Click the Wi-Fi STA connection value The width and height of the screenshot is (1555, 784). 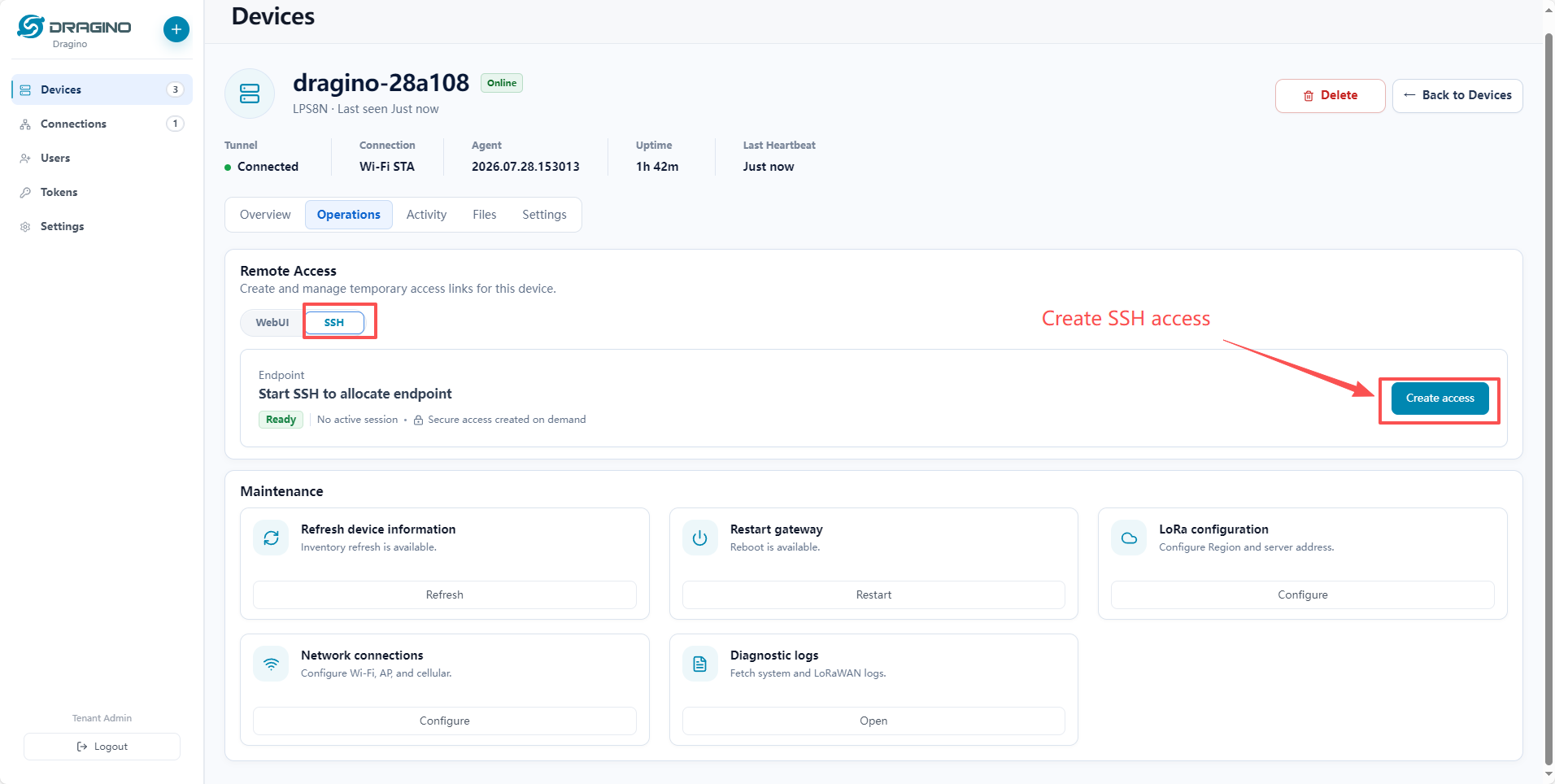(x=387, y=167)
